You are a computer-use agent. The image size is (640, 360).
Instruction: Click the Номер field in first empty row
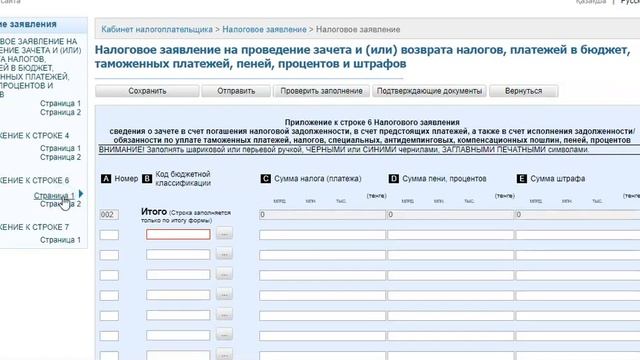point(109,235)
